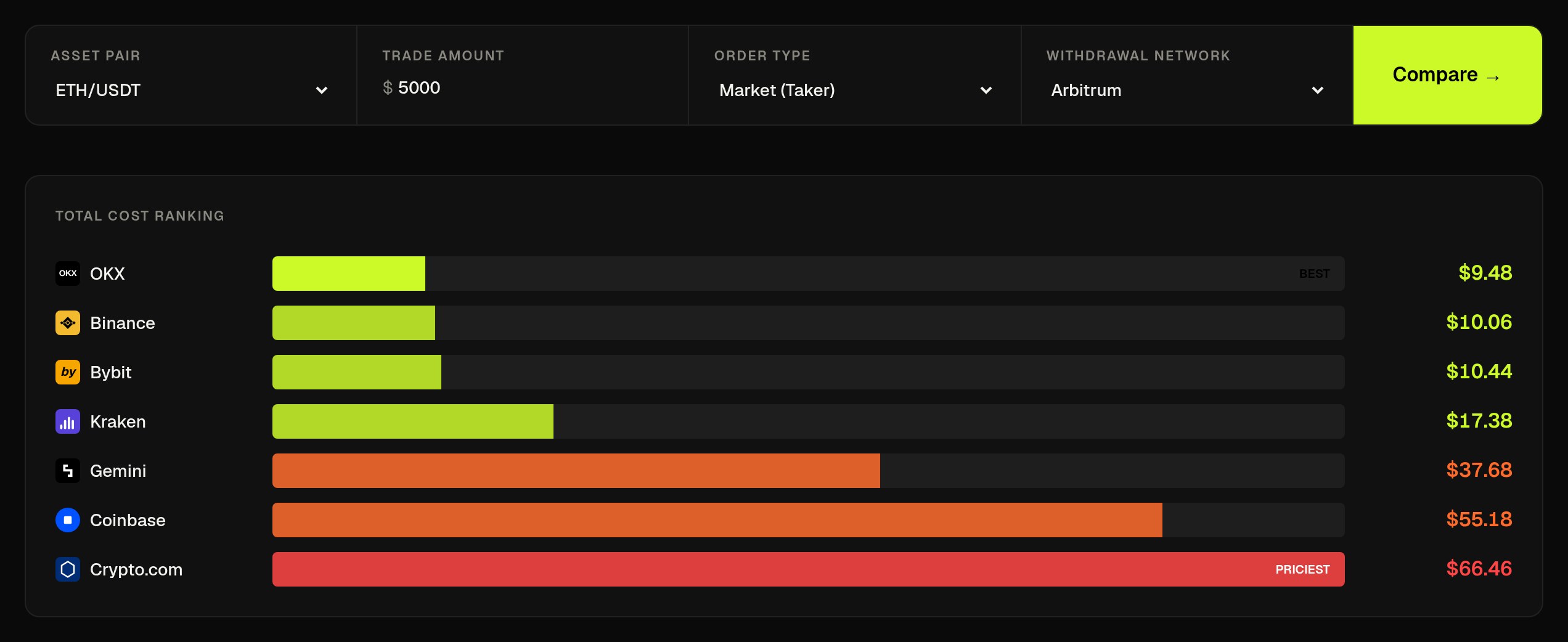Screen dimensions: 1568x642
Task: Click the OKX exchange name
Action: coord(107,274)
